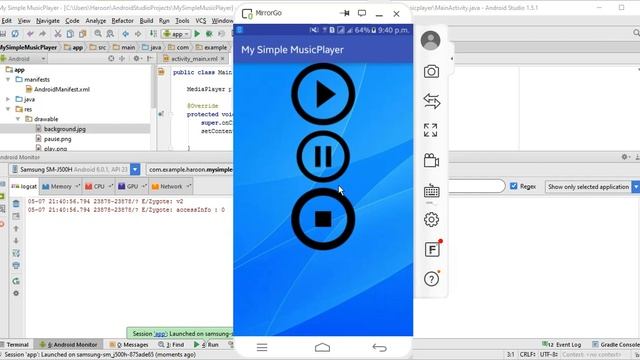
Task: Open Project panel gear settings
Action: [x=136, y=59]
